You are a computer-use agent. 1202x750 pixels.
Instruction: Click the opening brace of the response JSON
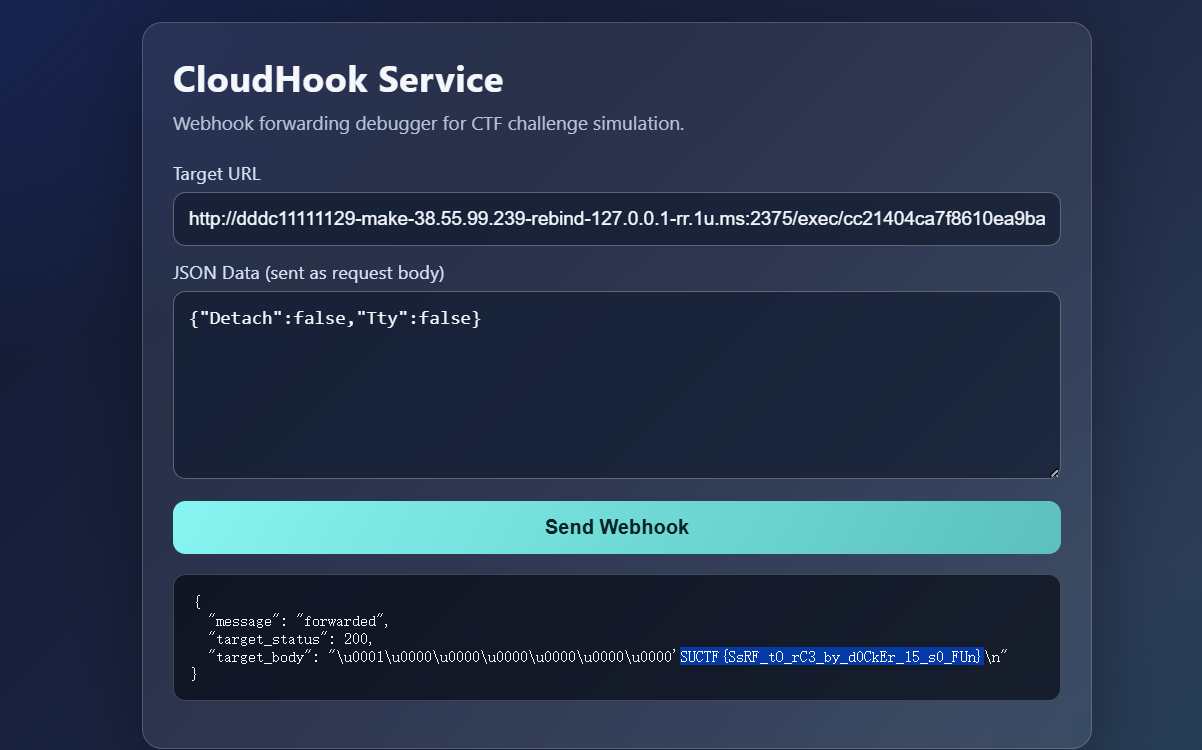pyautogui.click(x=198, y=602)
